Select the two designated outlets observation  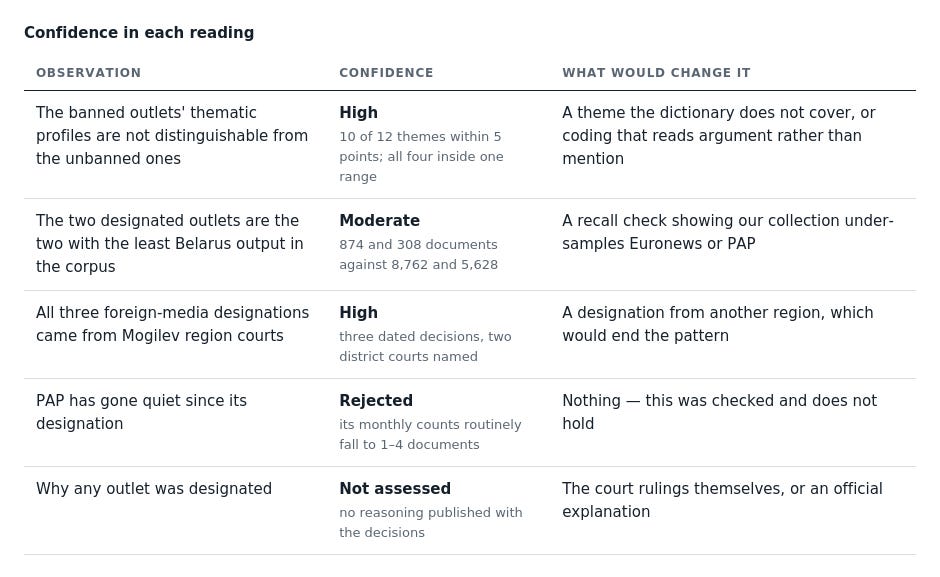coord(170,244)
